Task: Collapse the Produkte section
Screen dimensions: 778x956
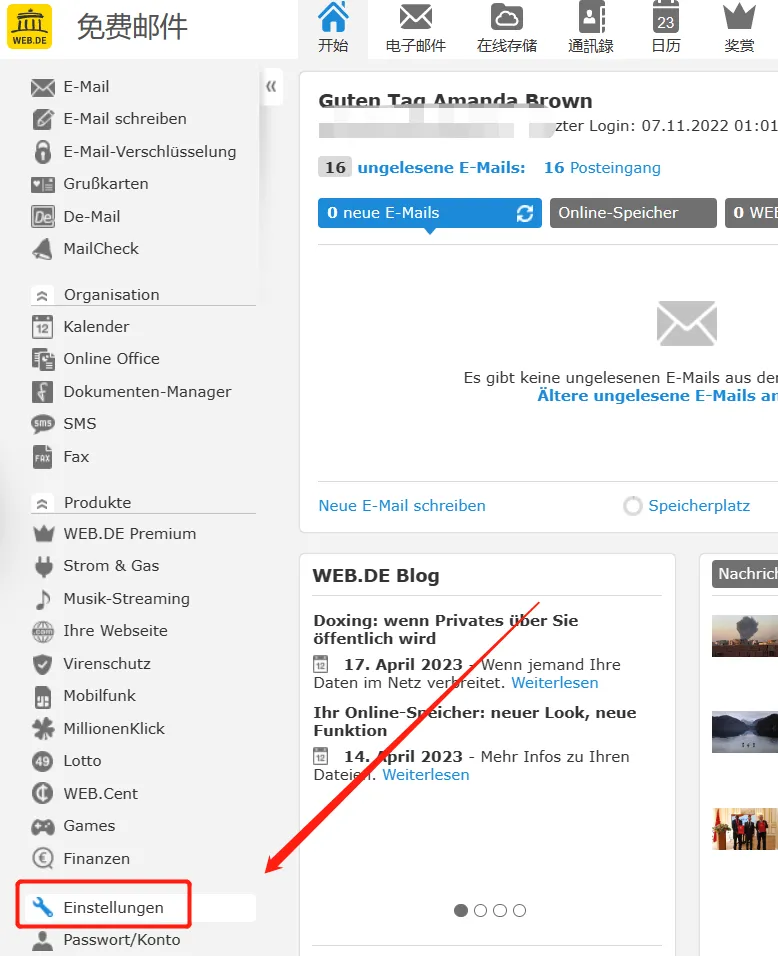Action: pos(41,503)
